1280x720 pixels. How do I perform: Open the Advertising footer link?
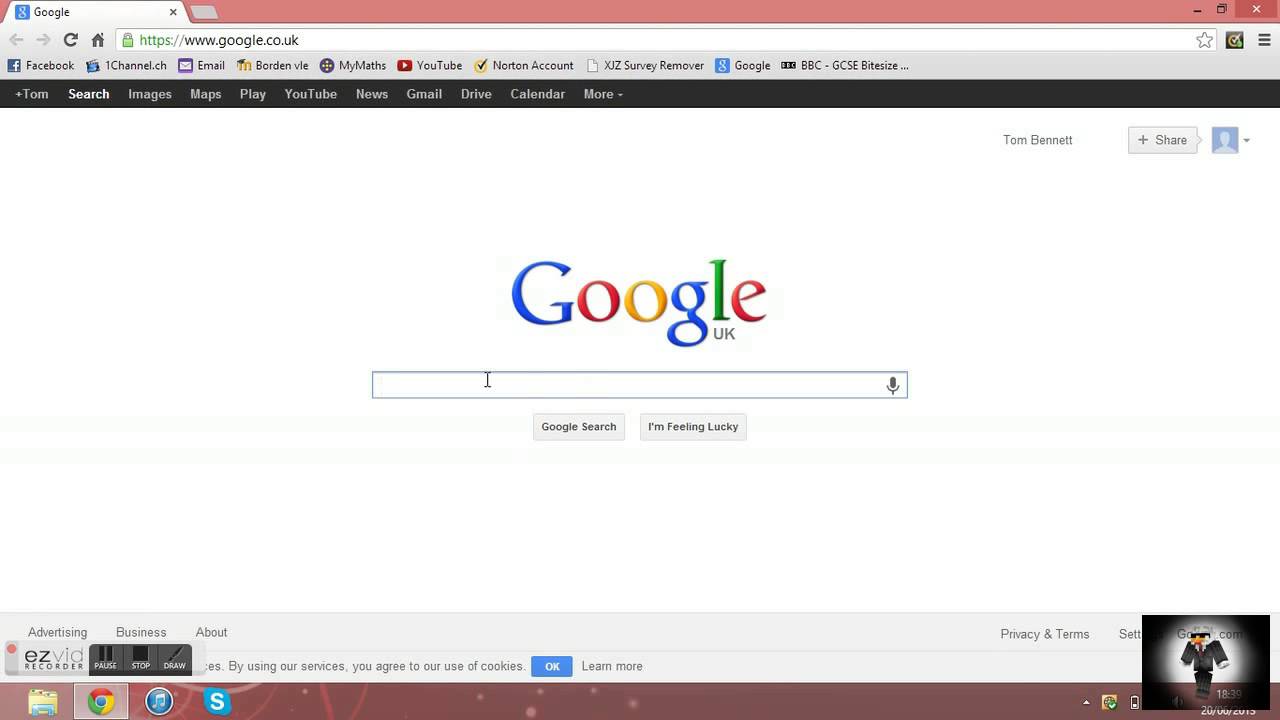pos(57,632)
